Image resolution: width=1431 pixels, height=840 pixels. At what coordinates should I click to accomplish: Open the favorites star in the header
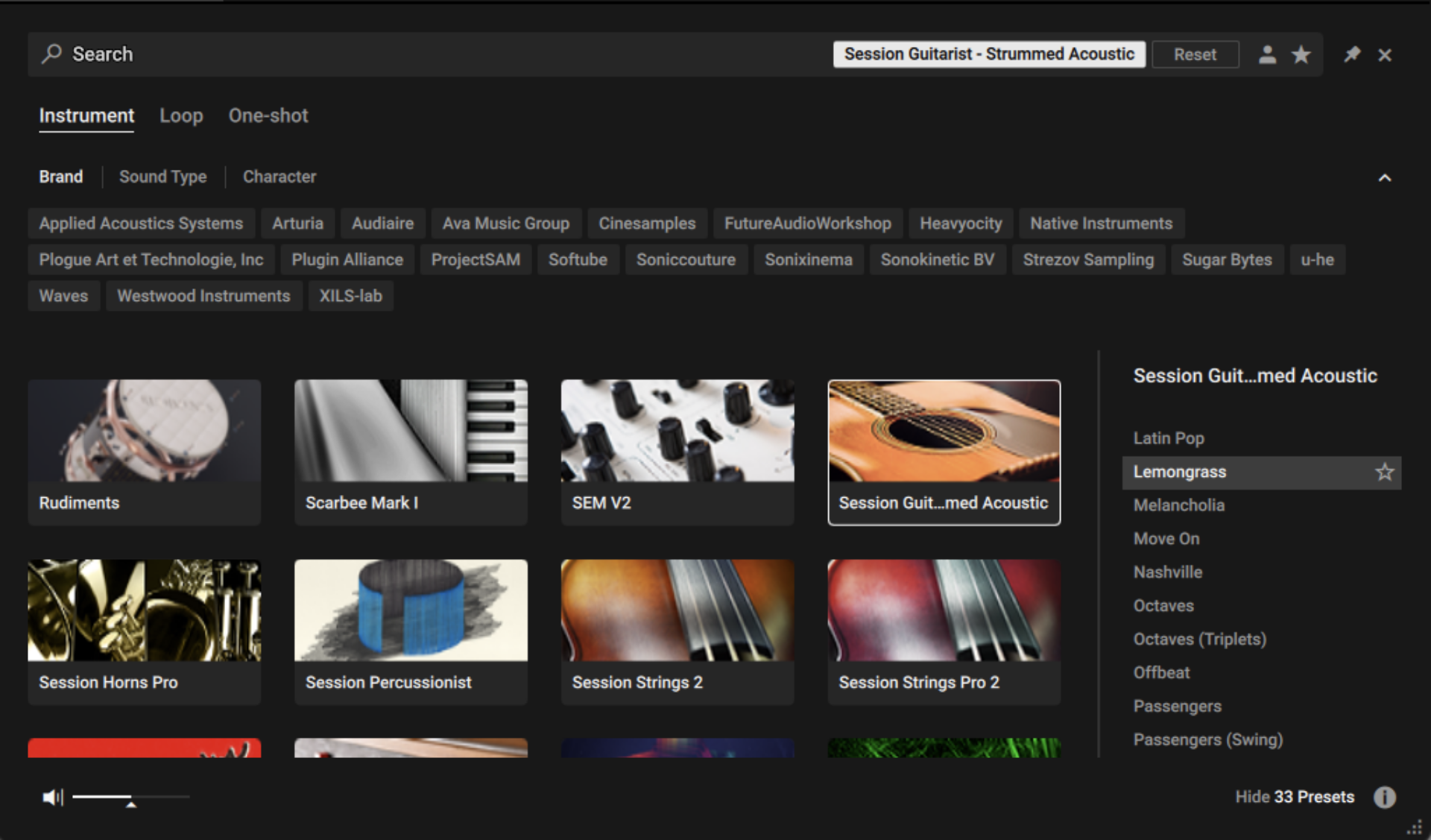pos(1301,54)
